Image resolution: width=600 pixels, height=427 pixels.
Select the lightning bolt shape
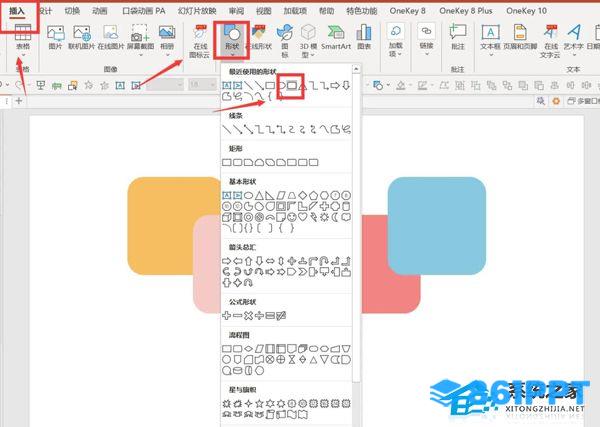pyautogui.click(x=314, y=217)
